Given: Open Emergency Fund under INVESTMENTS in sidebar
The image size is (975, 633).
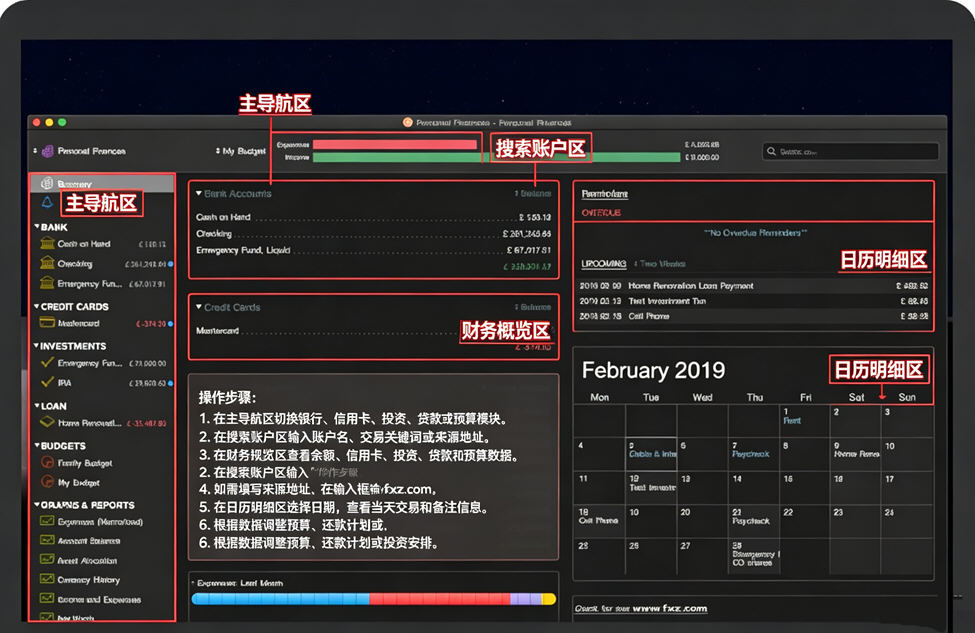Looking at the screenshot, I should (103, 363).
